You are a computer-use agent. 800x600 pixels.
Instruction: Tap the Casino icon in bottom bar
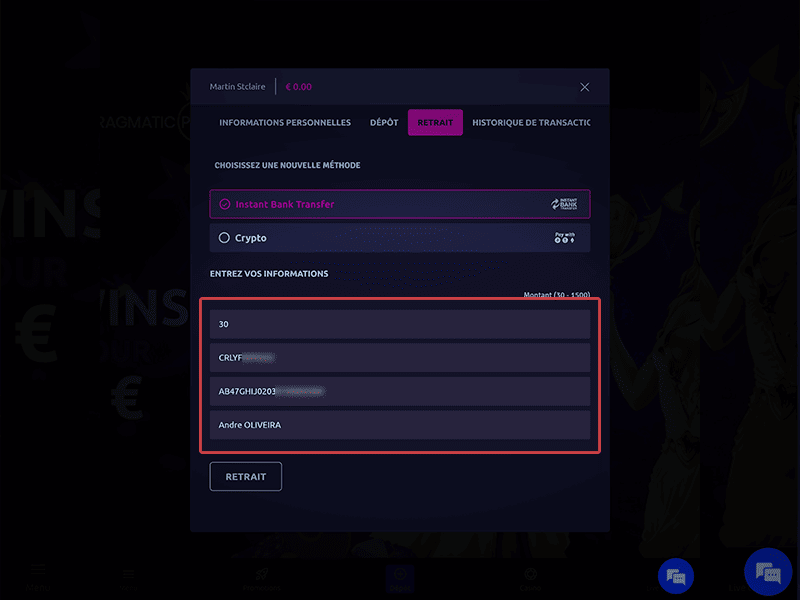[531, 574]
